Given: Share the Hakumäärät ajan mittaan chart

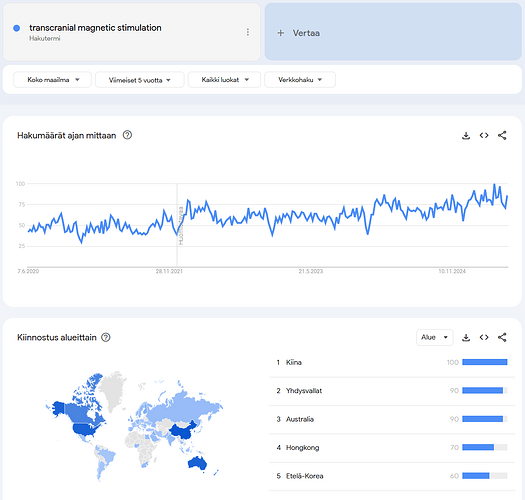Looking at the screenshot, I should tap(502, 135).
